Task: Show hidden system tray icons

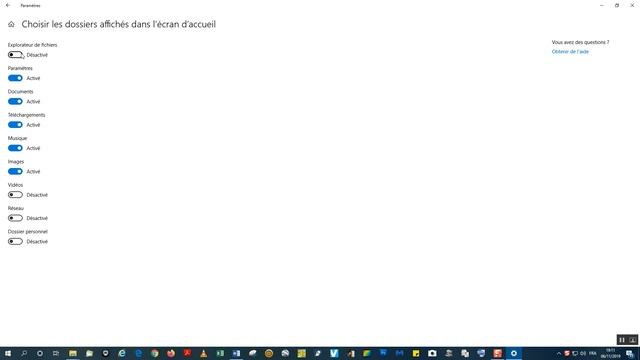Action: click(x=559, y=353)
